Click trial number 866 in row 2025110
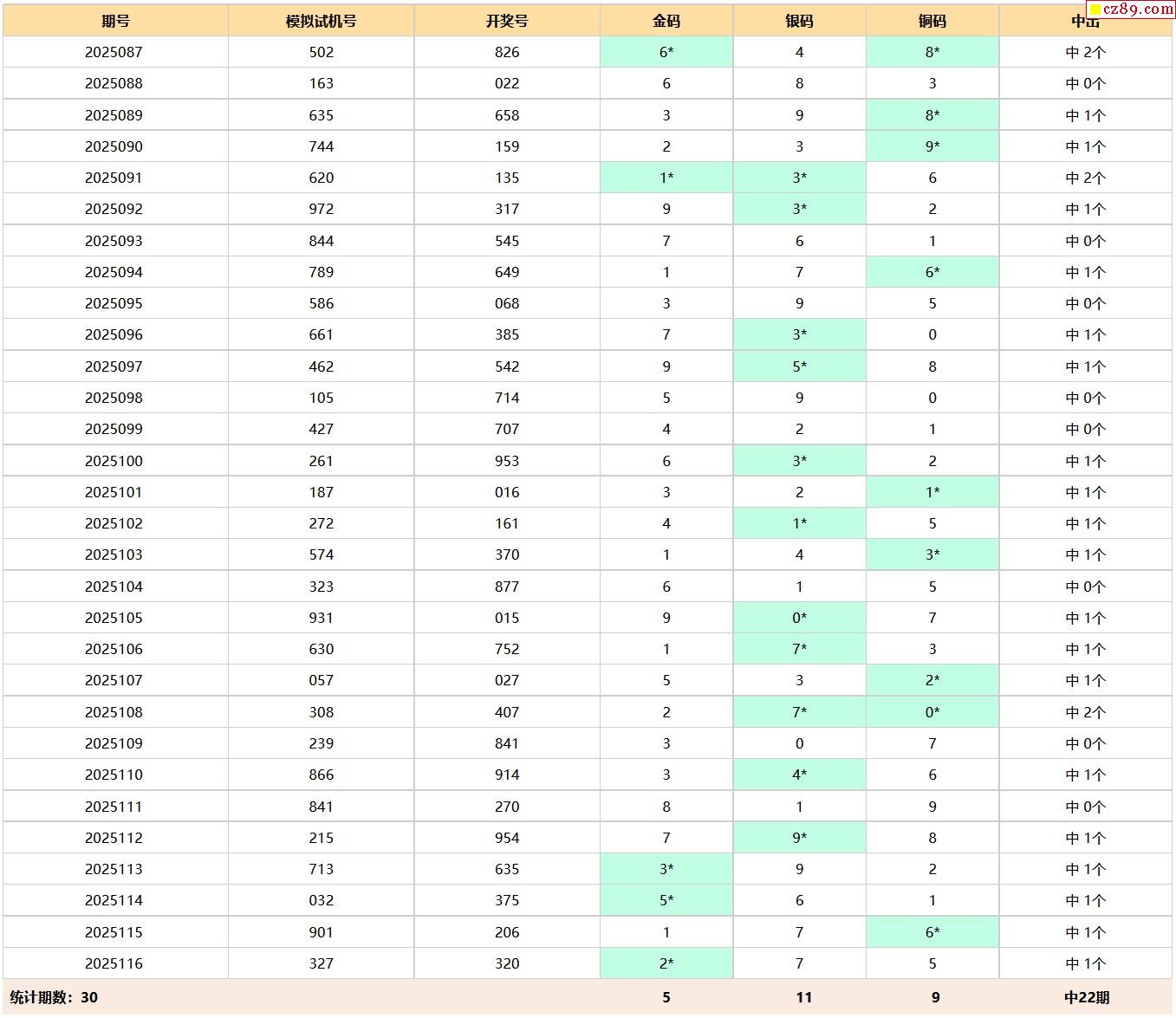The width and height of the screenshot is (1176, 1018). (x=322, y=775)
